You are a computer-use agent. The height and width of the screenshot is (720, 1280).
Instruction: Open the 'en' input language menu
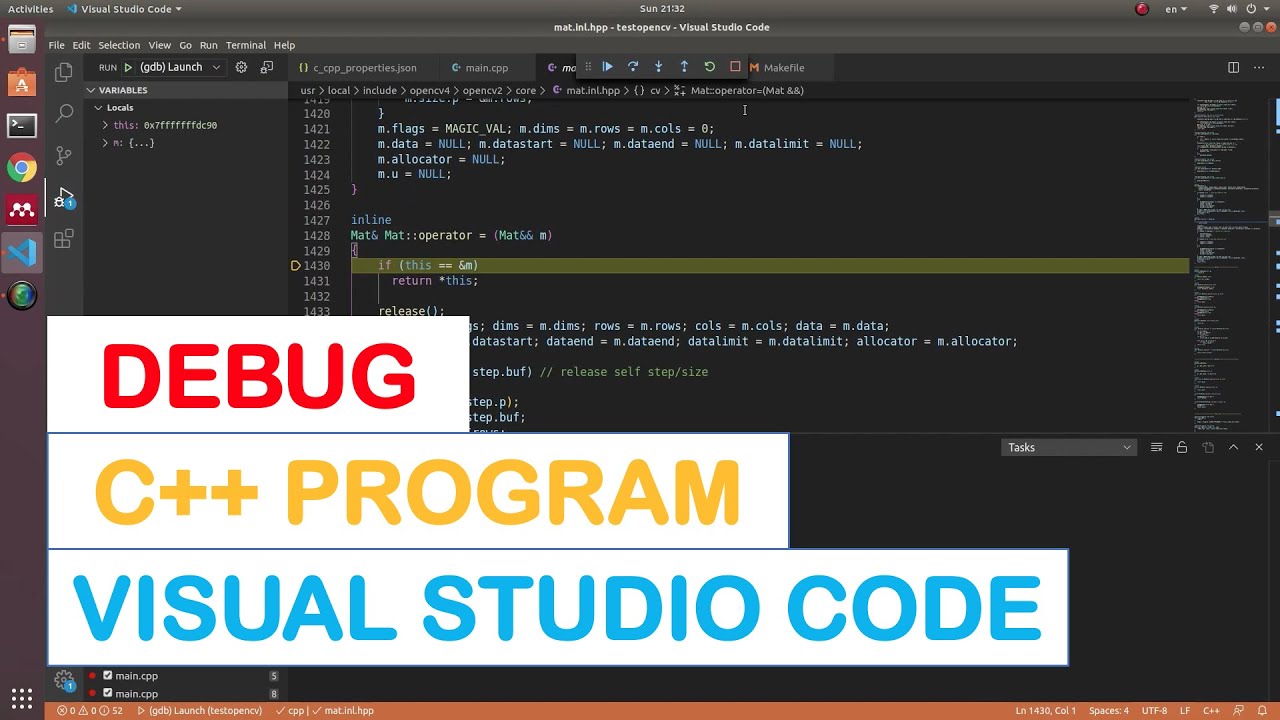pos(1178,9)
